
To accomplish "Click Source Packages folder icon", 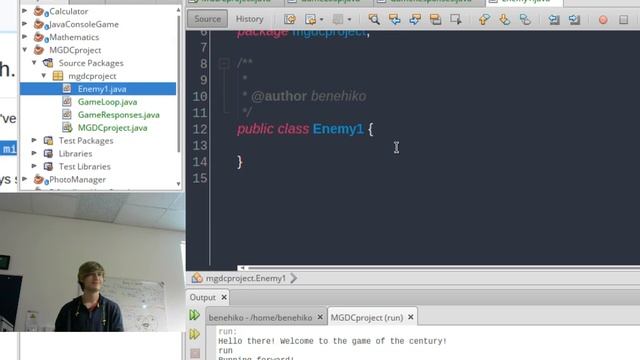I will (x=48, y=63).
